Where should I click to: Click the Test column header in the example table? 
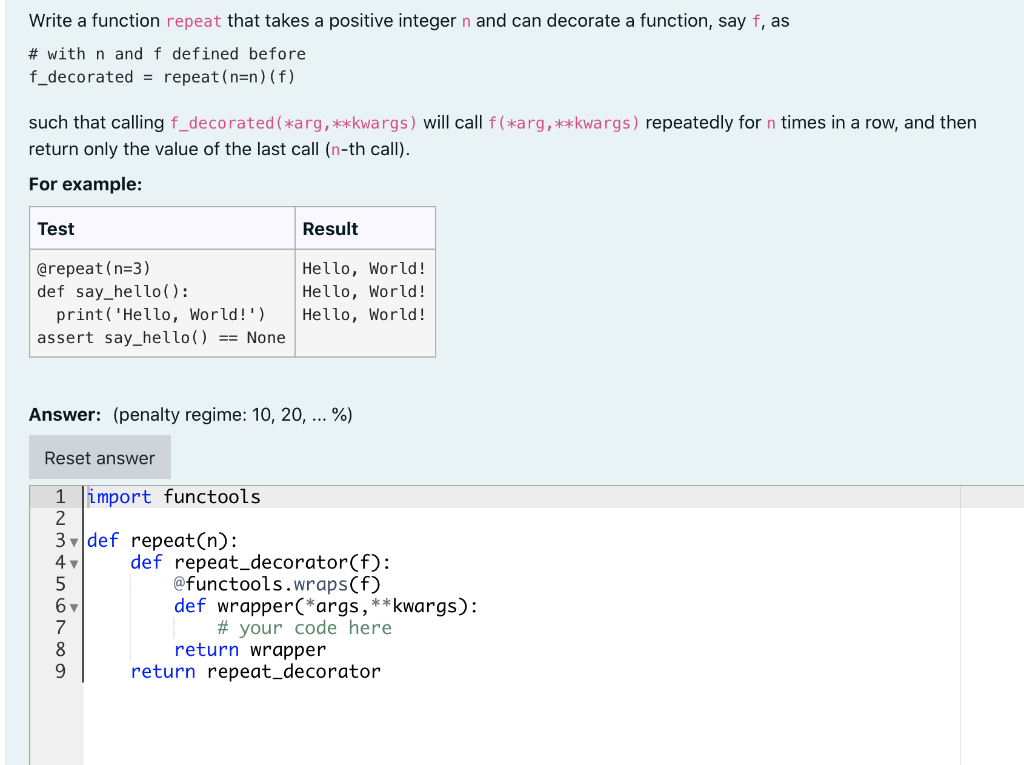(55, 229)
